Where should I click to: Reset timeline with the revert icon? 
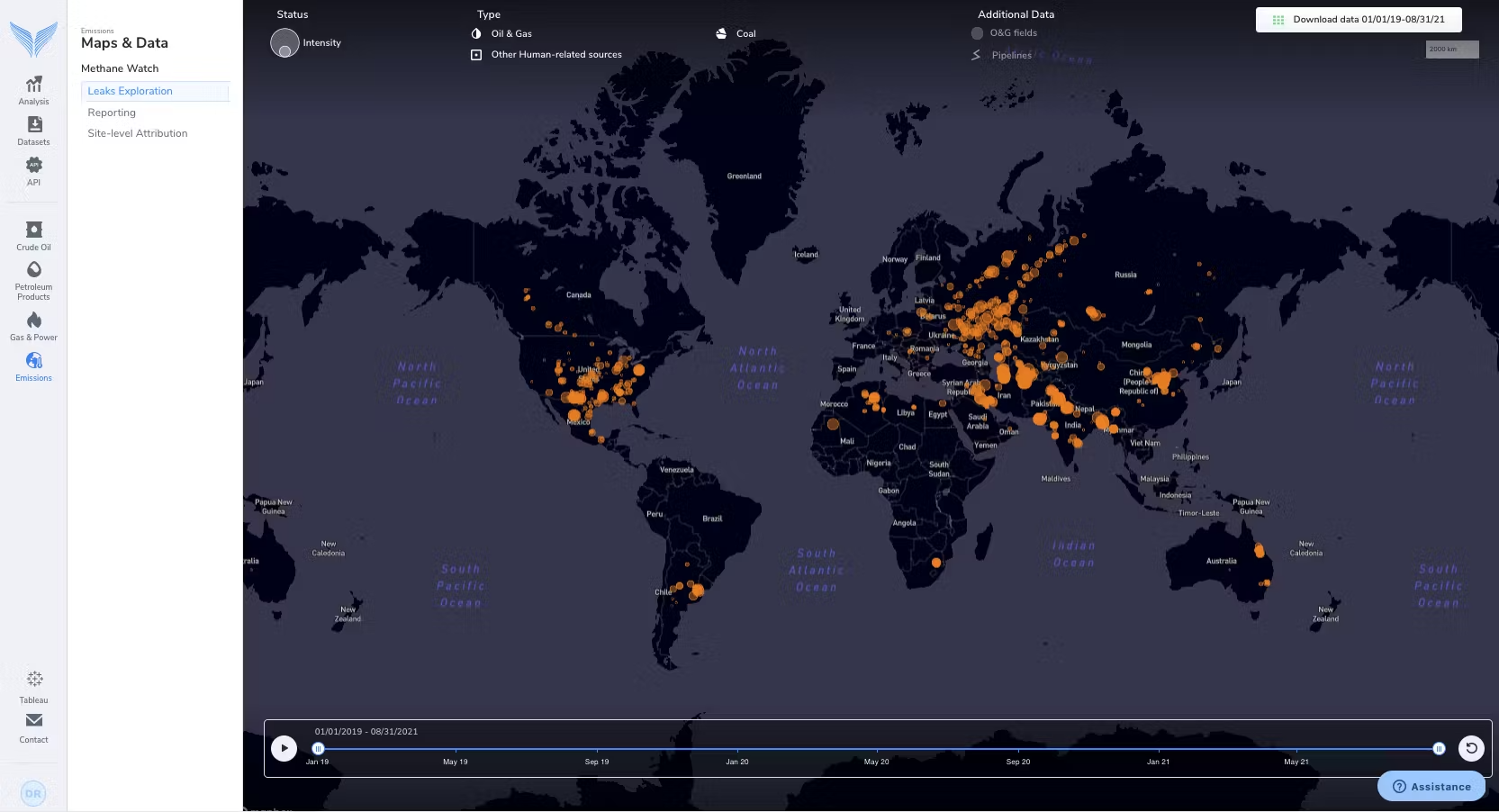click(x=1472, y=748)
